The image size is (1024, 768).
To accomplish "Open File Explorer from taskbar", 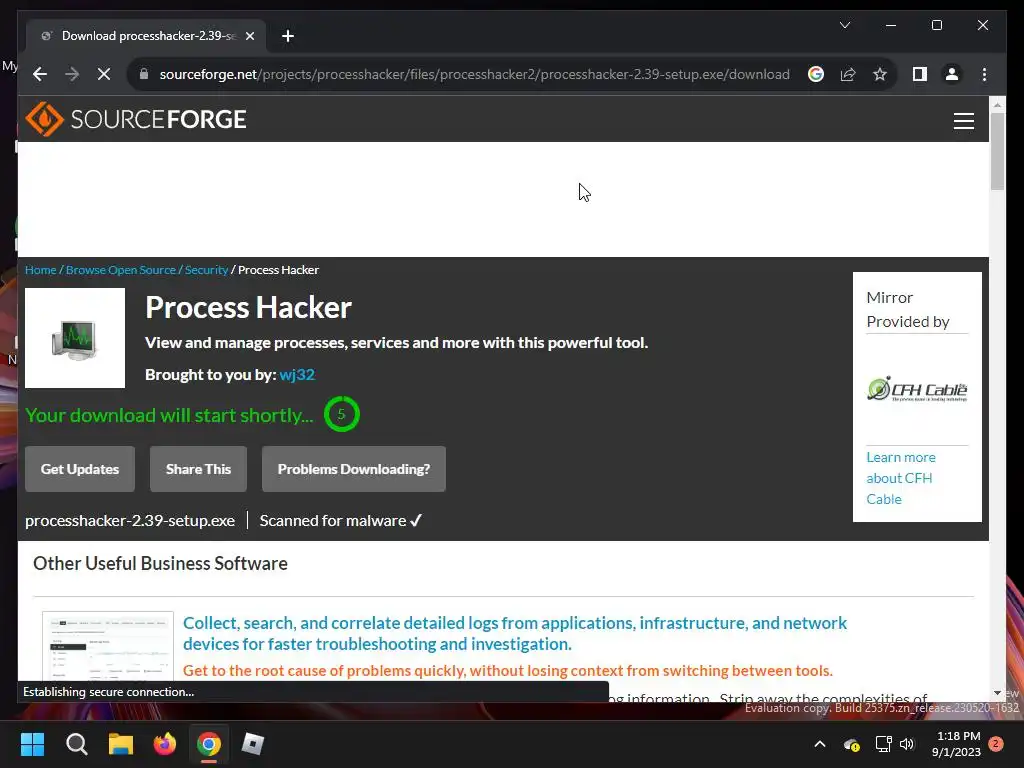I will pos(121,744).
